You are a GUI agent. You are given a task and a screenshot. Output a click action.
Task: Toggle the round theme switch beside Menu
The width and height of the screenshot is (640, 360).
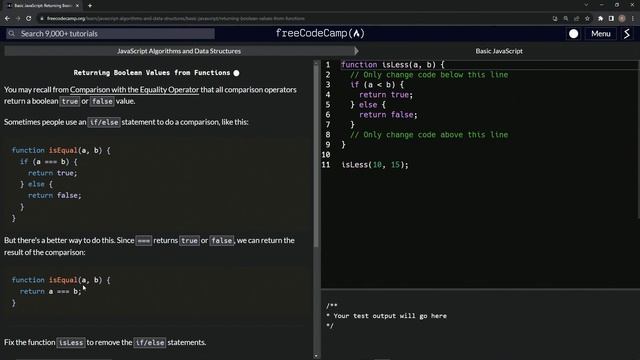573,34
